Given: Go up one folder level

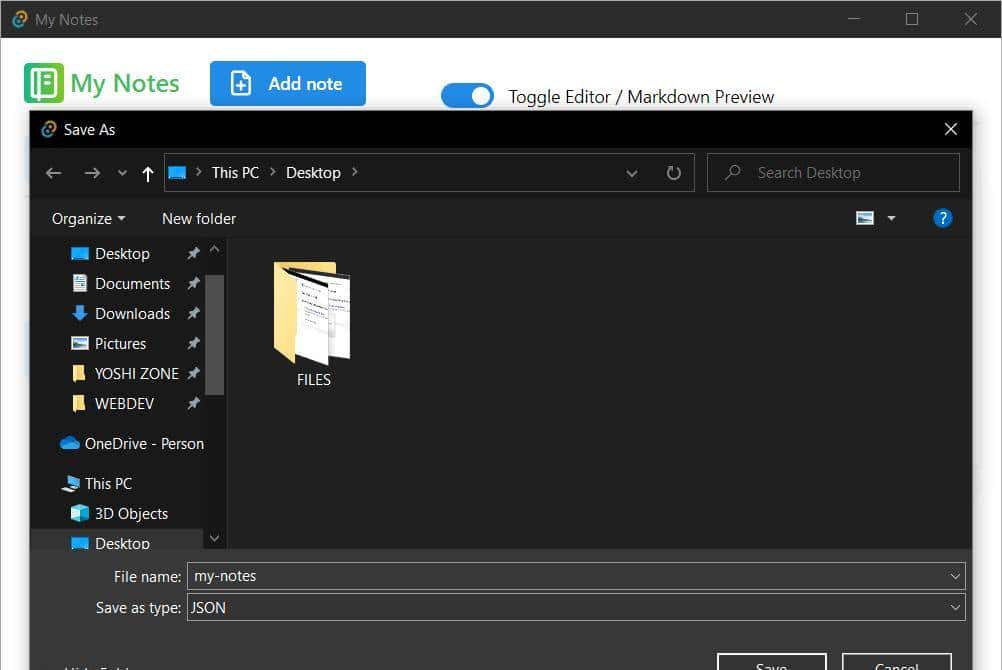Looking at the screenshot, I should (148, 174).
